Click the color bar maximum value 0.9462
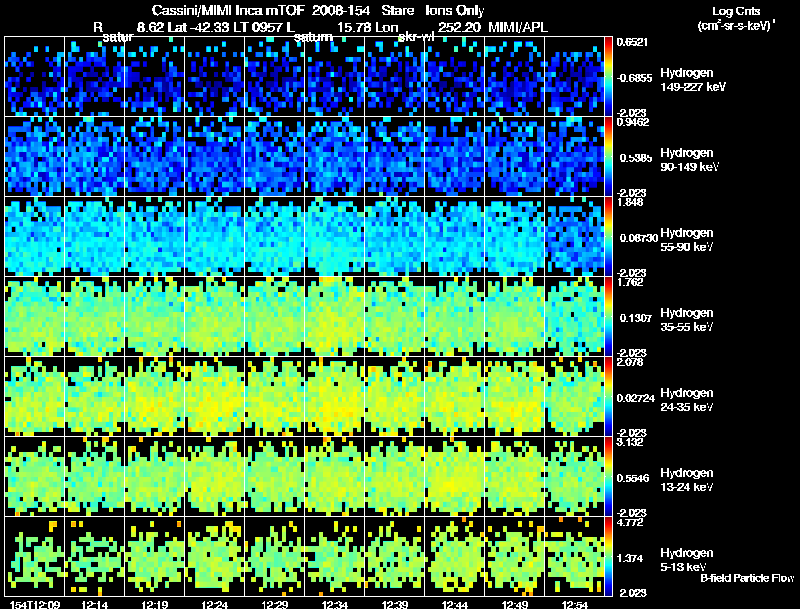 [633, 122]
